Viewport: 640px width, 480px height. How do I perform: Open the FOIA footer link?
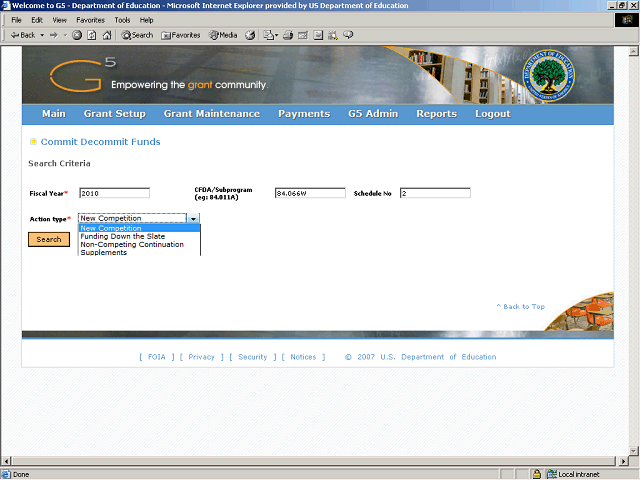pos(157,357)
